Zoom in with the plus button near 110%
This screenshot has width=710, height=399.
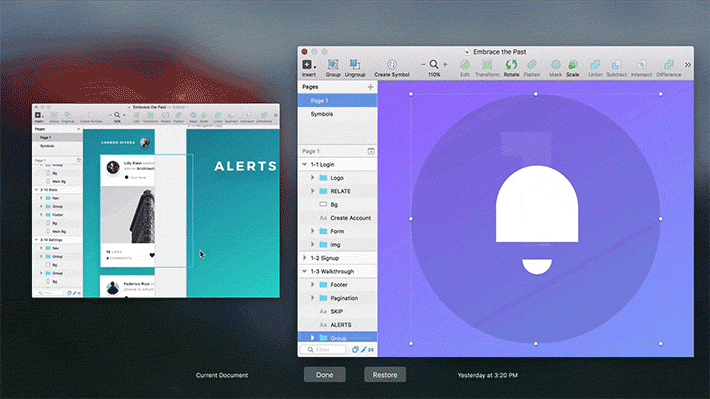click(445, 65)
